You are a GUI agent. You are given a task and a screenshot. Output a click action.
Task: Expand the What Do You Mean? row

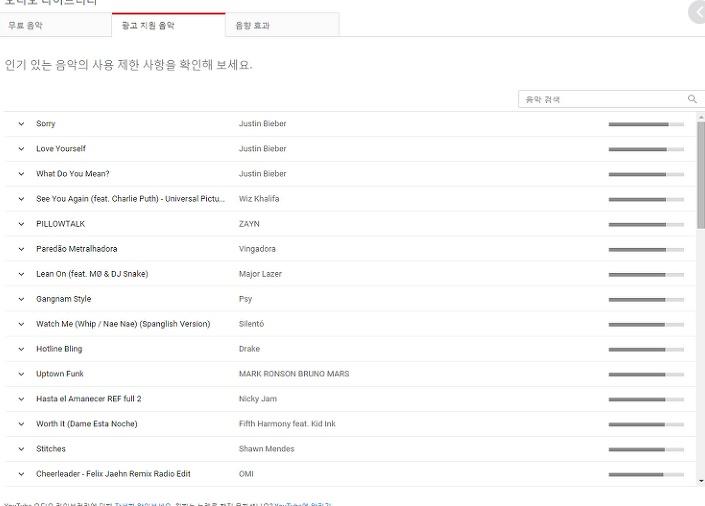[x=21, y=174]
